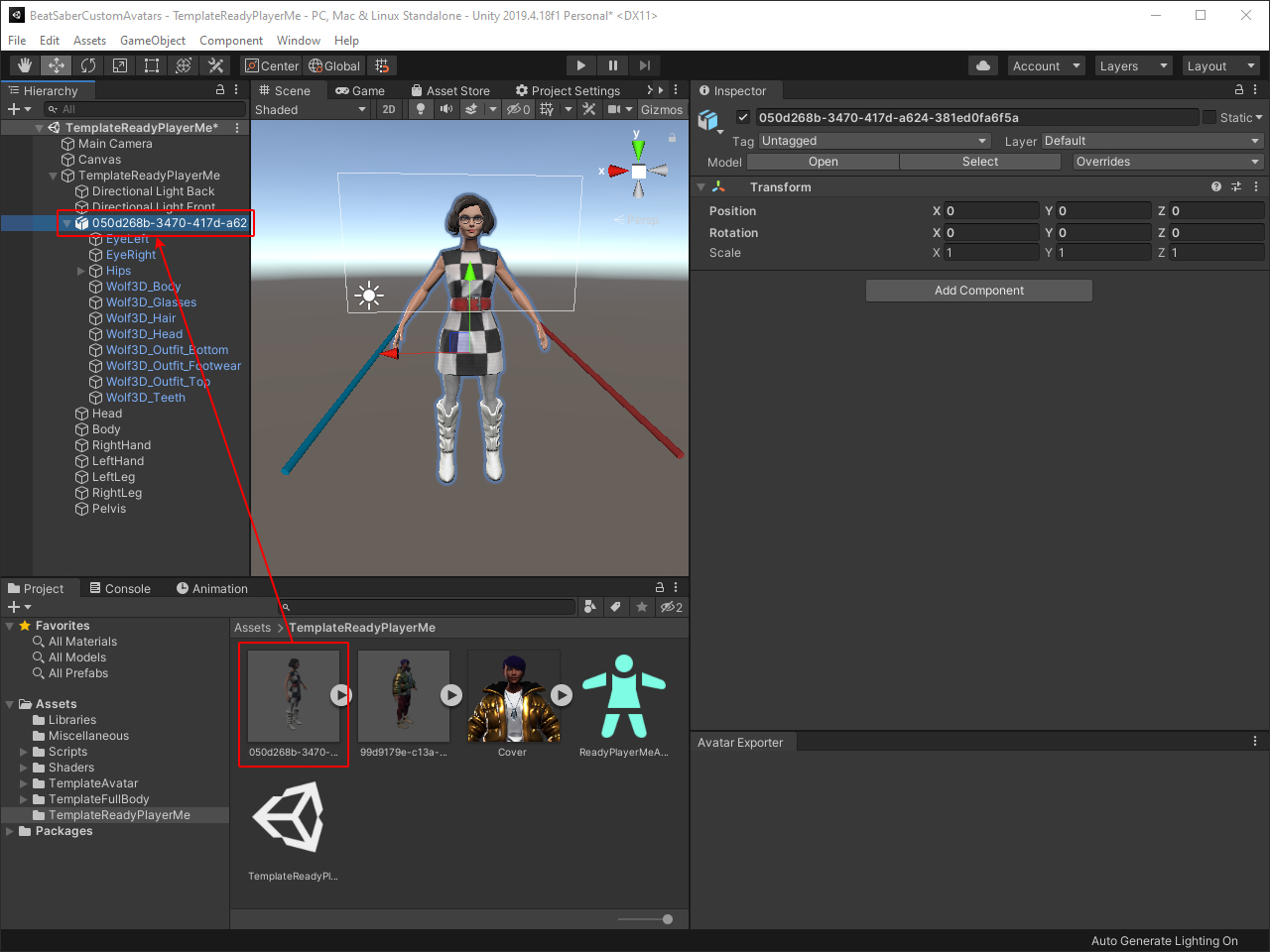Select the Scale tool

pyautogui.click(x=120, y=65)
